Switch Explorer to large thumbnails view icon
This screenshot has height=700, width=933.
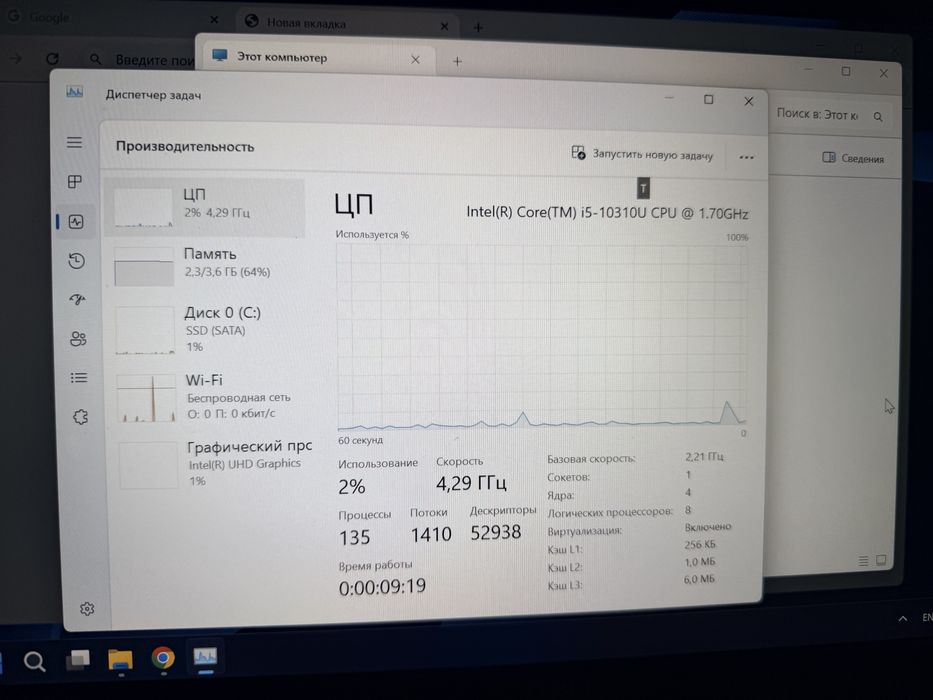coord(881,560)
